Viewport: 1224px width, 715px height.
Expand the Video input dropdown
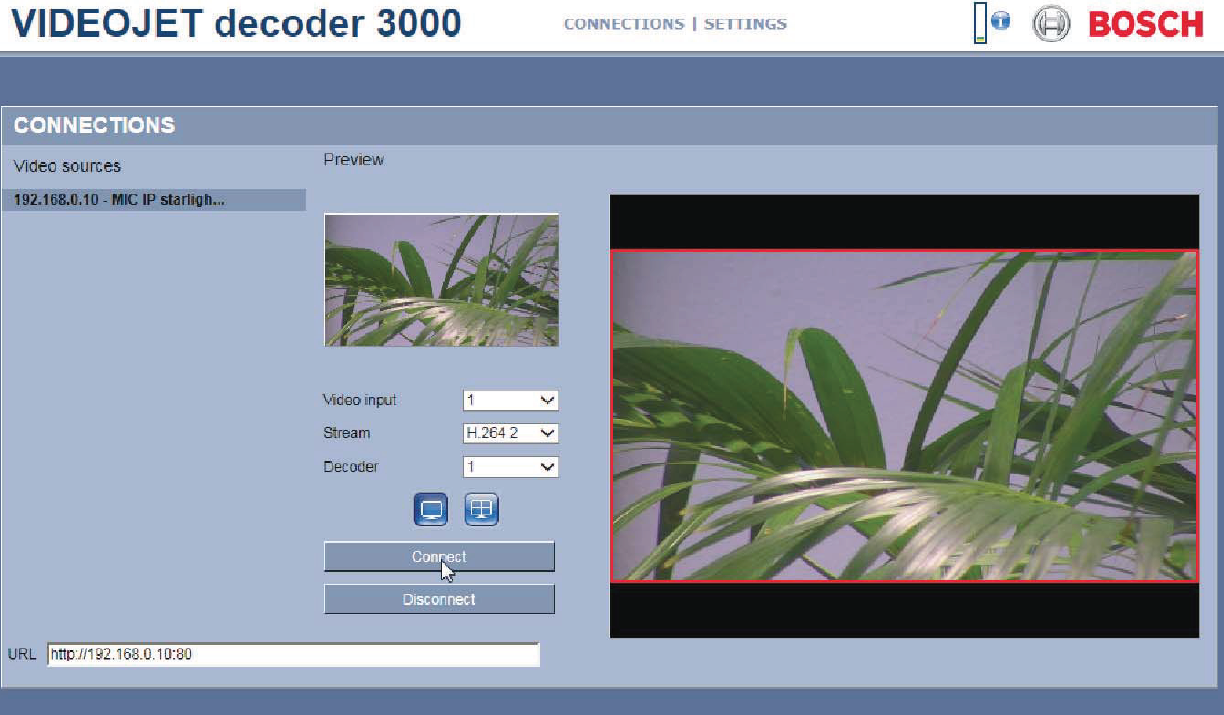[x=511, y=400]
